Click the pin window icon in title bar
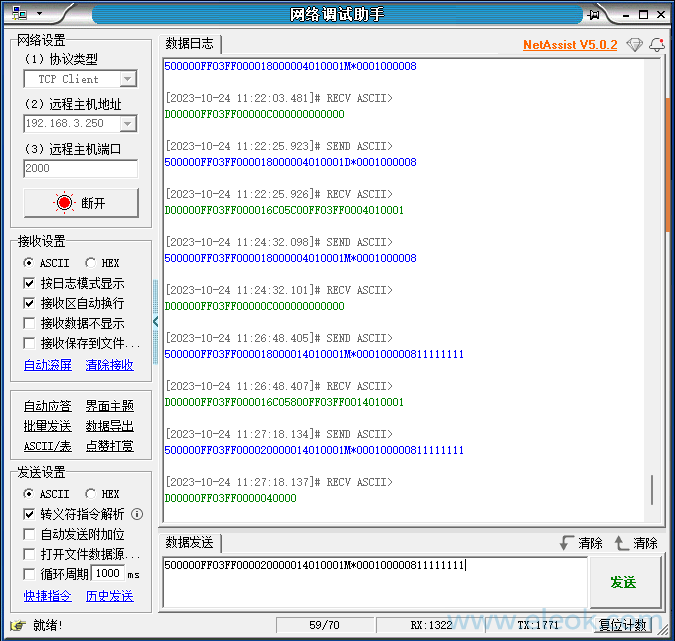 (x=594, y=14)
